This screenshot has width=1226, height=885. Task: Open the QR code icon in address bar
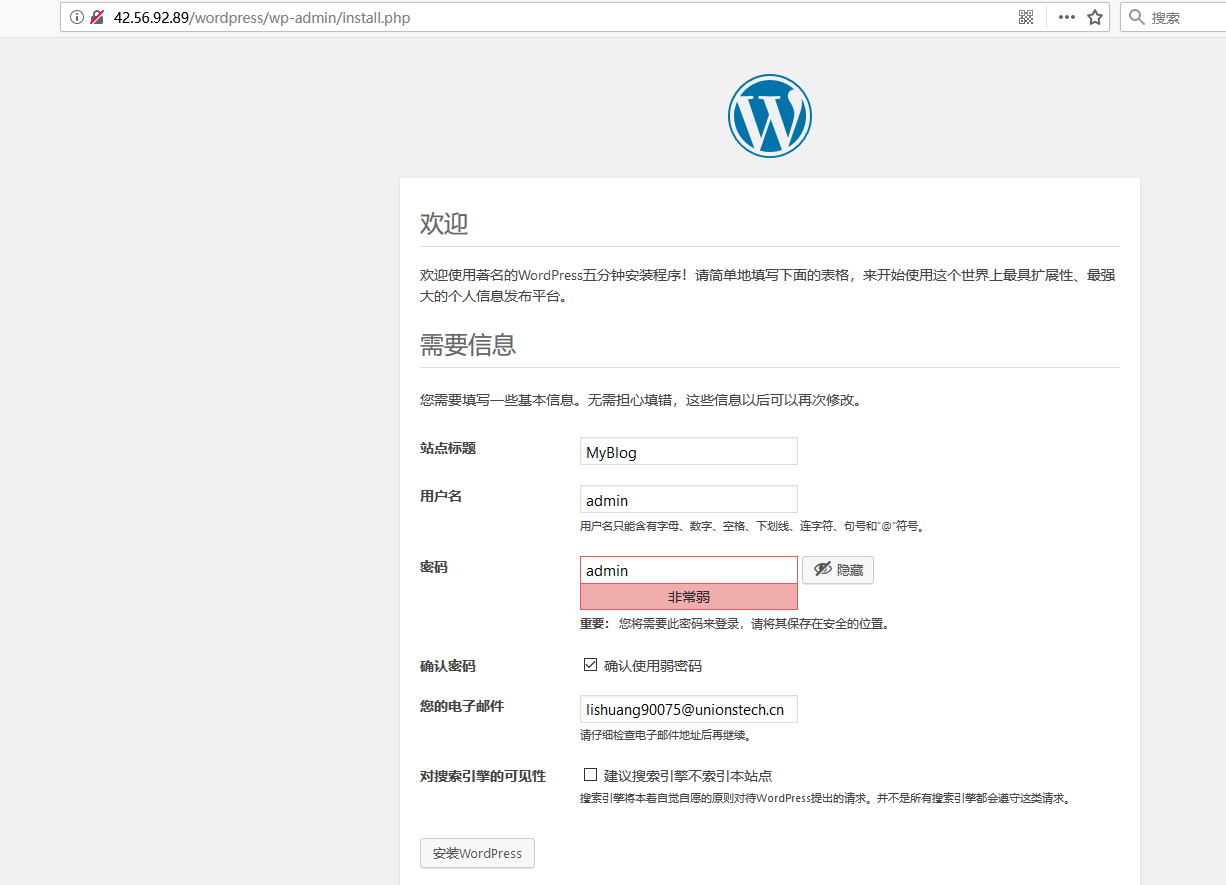[1025, 17]
